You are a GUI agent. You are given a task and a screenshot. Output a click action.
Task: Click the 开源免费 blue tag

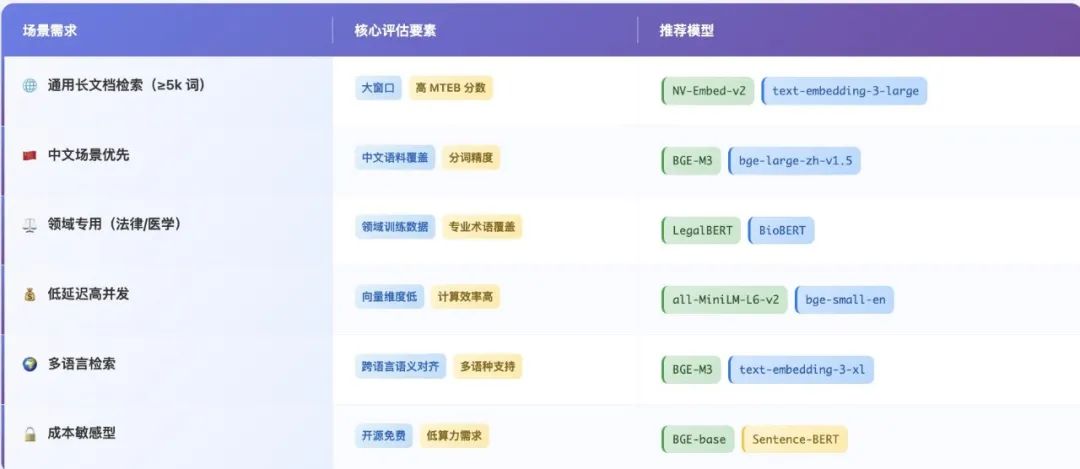click(383, 436)
